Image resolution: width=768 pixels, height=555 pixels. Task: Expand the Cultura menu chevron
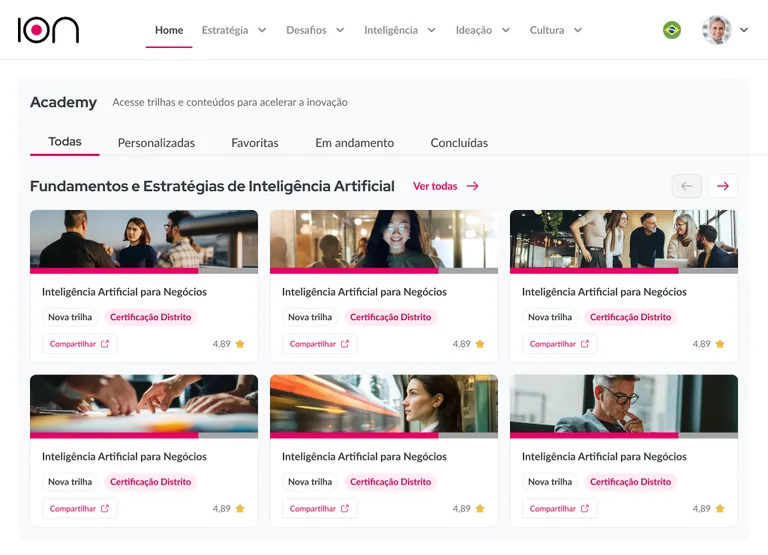pos(578,30)
